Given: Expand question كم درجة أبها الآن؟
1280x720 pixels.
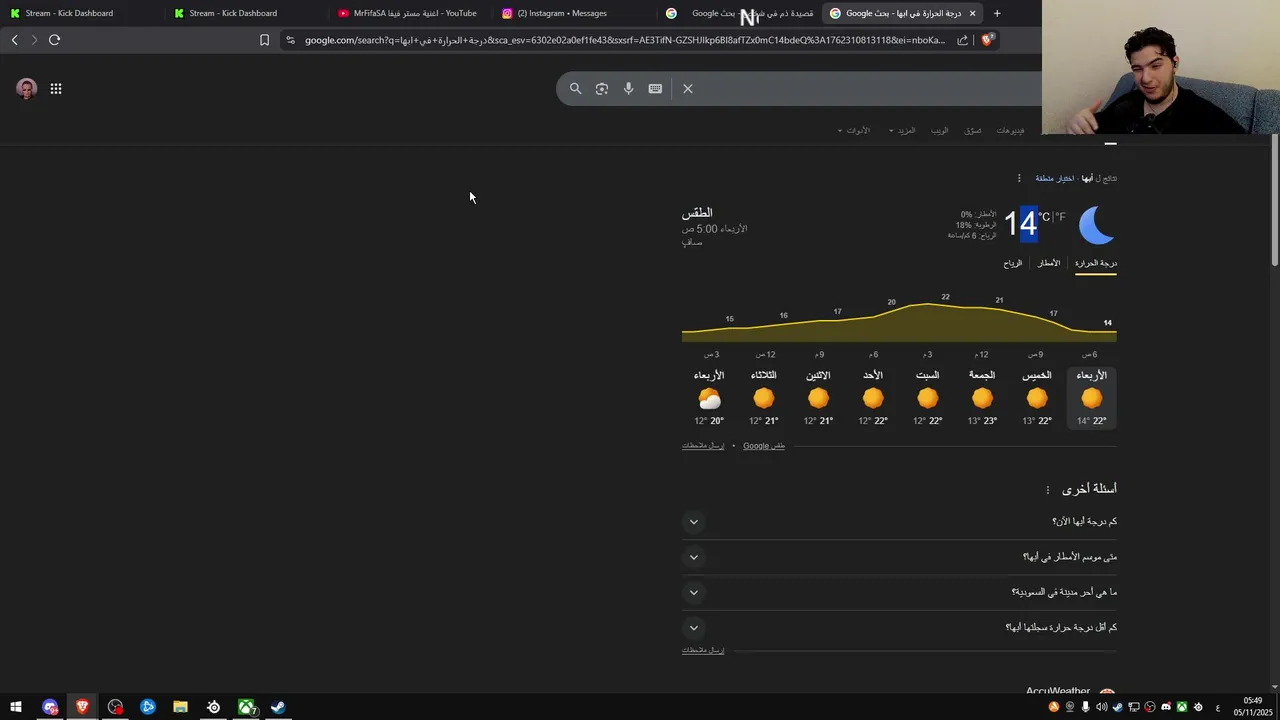Looking at the screenshot, I should (899, 522).
